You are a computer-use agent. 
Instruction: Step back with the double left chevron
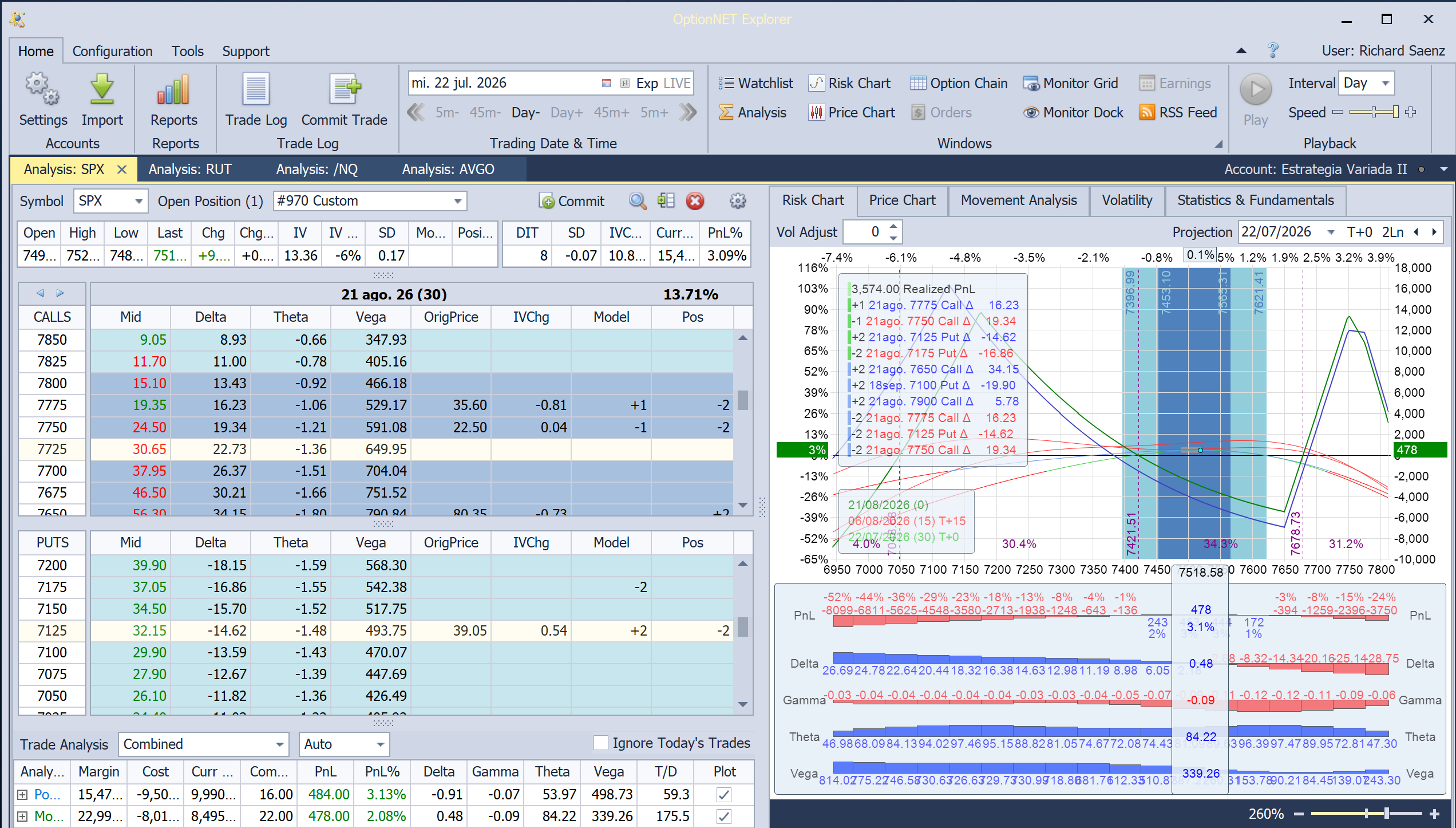416,113
